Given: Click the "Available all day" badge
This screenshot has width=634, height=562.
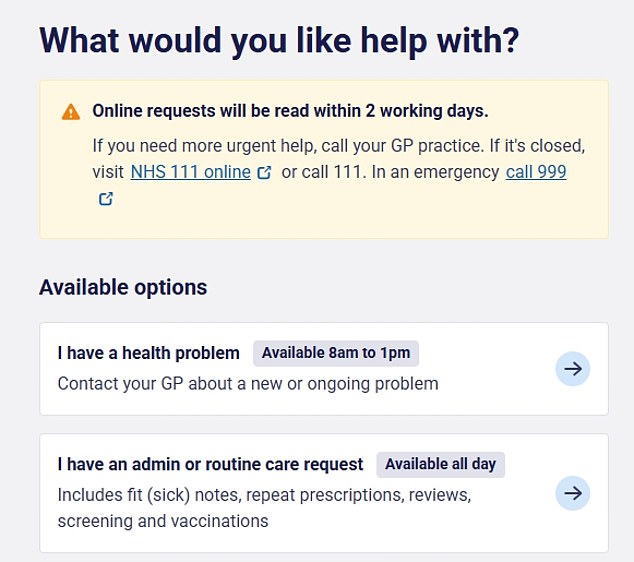Looking at the screenshot, I should coord(440,464).
